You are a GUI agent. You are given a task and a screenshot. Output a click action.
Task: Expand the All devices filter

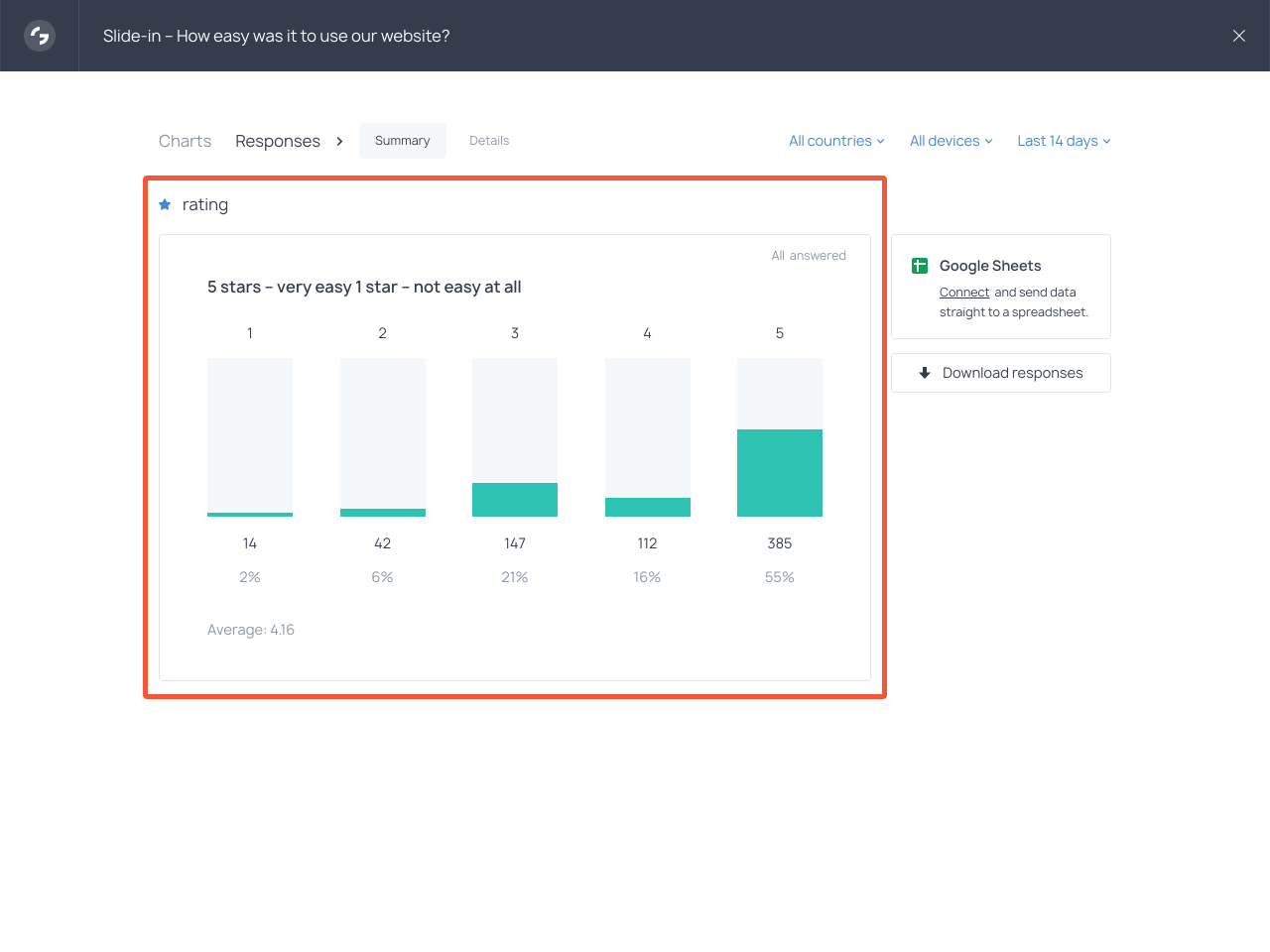[951, 141]
